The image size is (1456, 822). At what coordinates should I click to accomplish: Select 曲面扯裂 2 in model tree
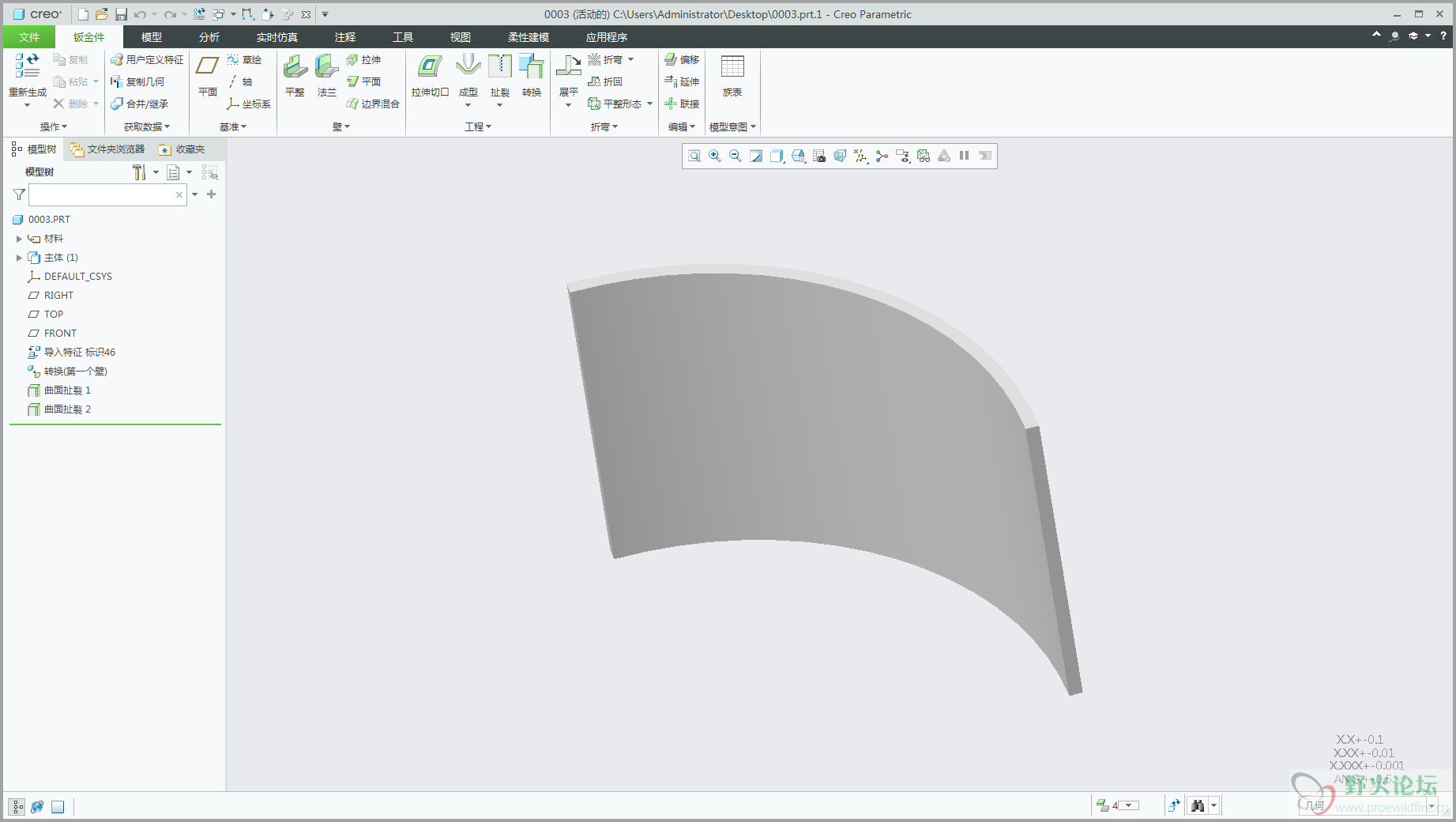point(59,409)
